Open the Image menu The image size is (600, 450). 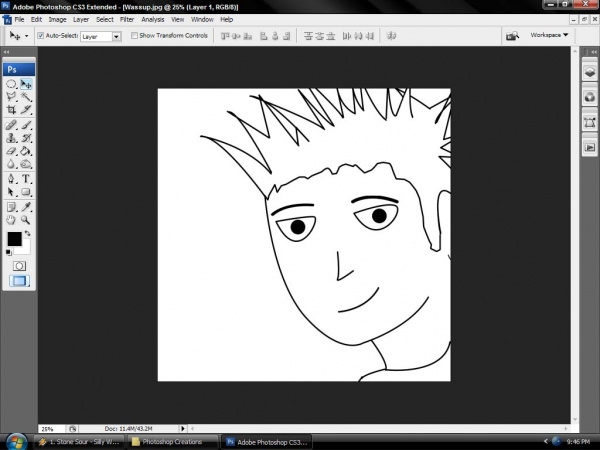57,20
